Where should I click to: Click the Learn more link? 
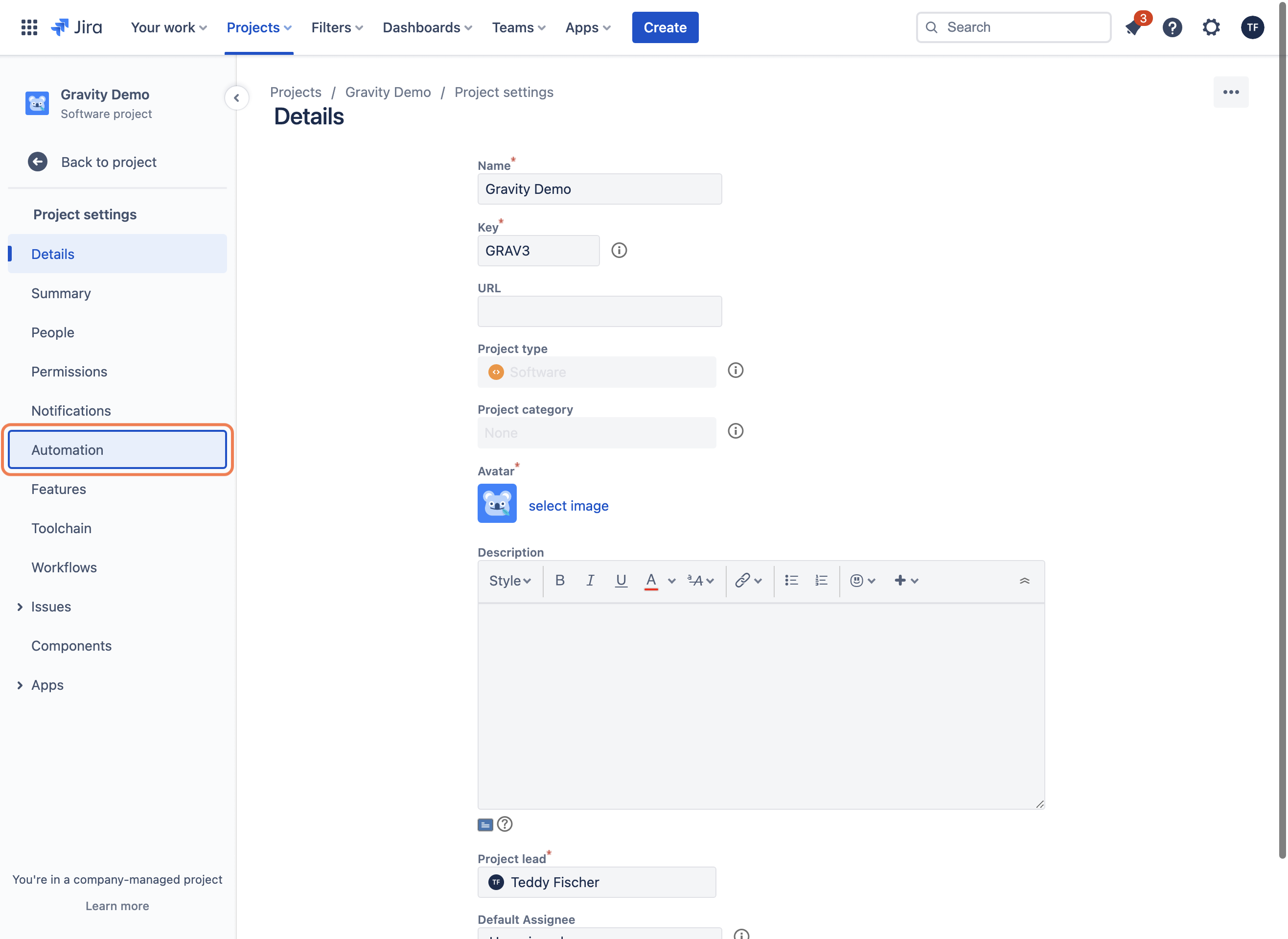(x=117, y=906)
